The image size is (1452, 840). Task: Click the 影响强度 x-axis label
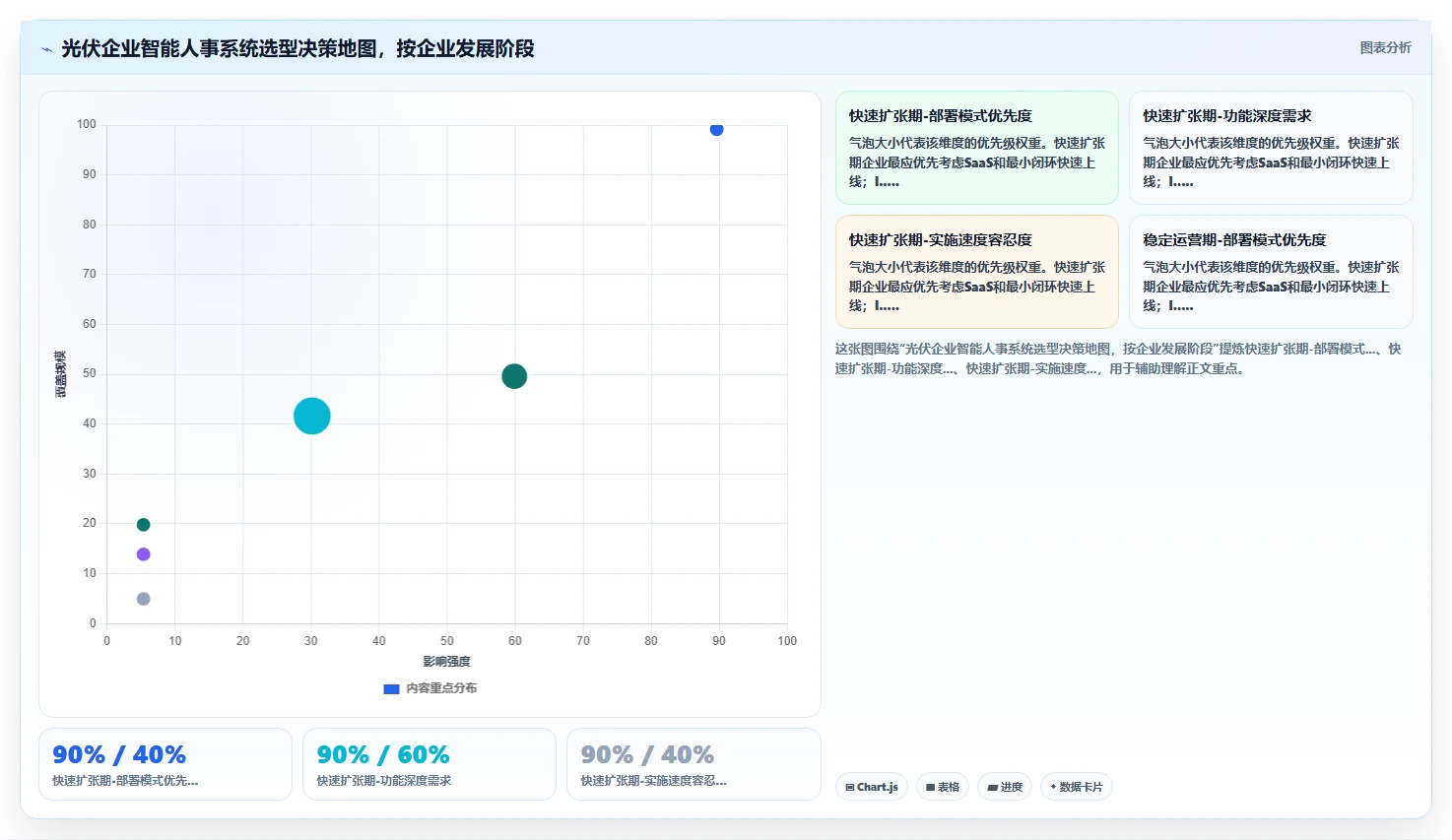(x=446, y=662)
